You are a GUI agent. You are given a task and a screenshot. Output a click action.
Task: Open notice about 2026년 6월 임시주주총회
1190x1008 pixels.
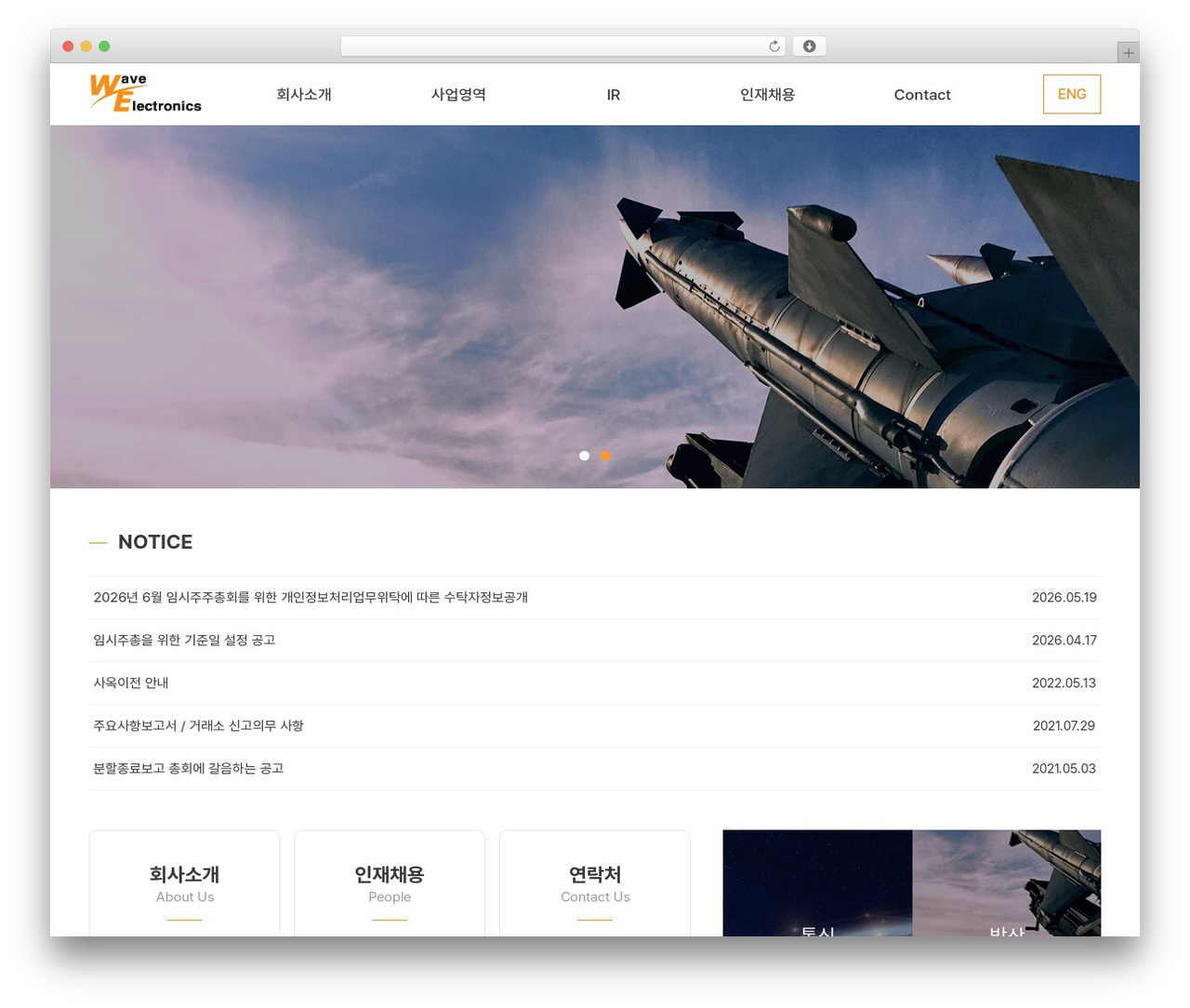tap(311, 597)
